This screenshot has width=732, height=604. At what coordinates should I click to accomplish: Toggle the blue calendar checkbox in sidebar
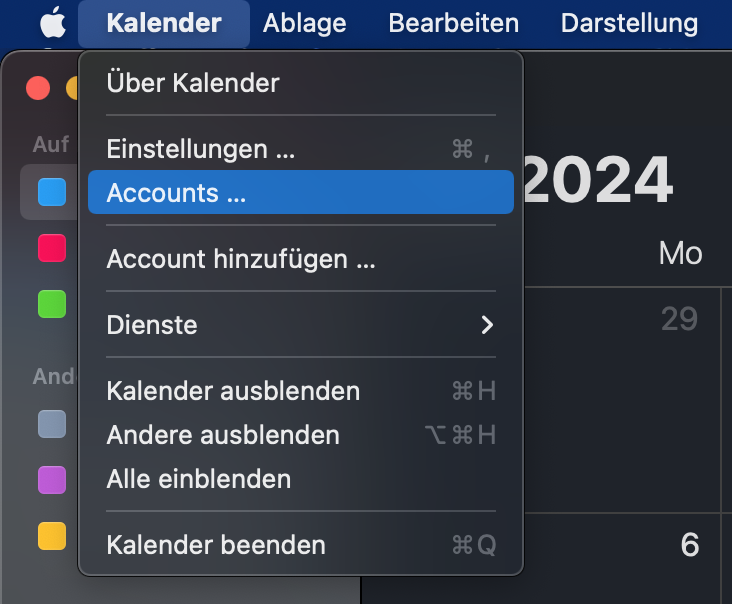click(x=52, y=192)
